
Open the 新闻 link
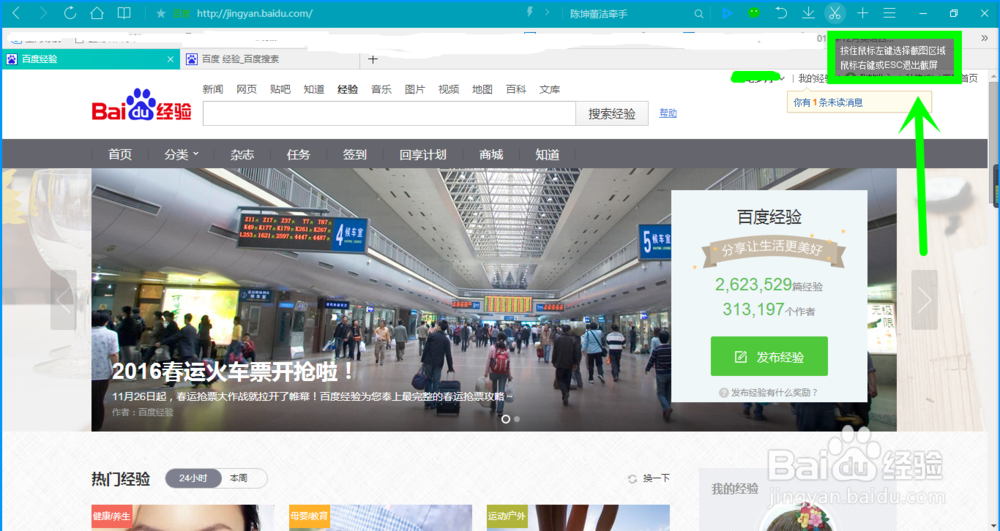(x=213, y=89)
